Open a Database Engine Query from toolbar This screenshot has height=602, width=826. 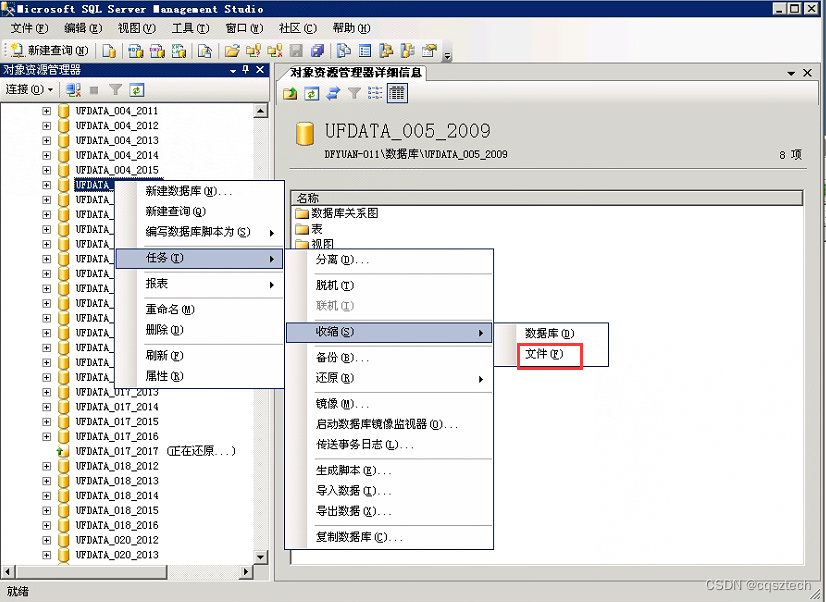[109, 51]
